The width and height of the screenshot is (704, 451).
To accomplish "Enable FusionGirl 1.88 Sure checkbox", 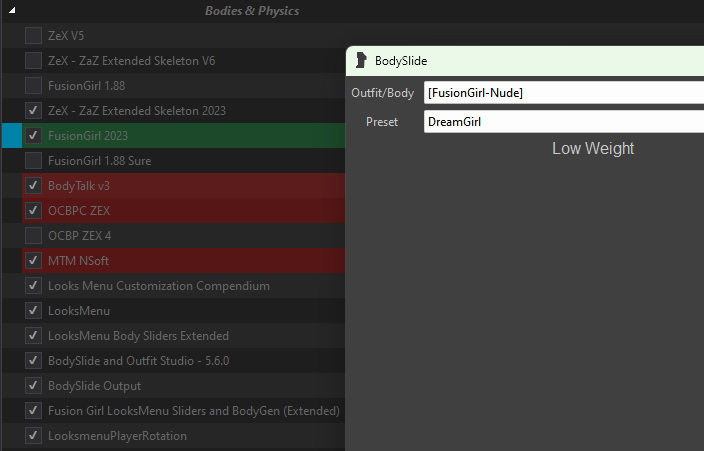I will (x=33, y=160).
